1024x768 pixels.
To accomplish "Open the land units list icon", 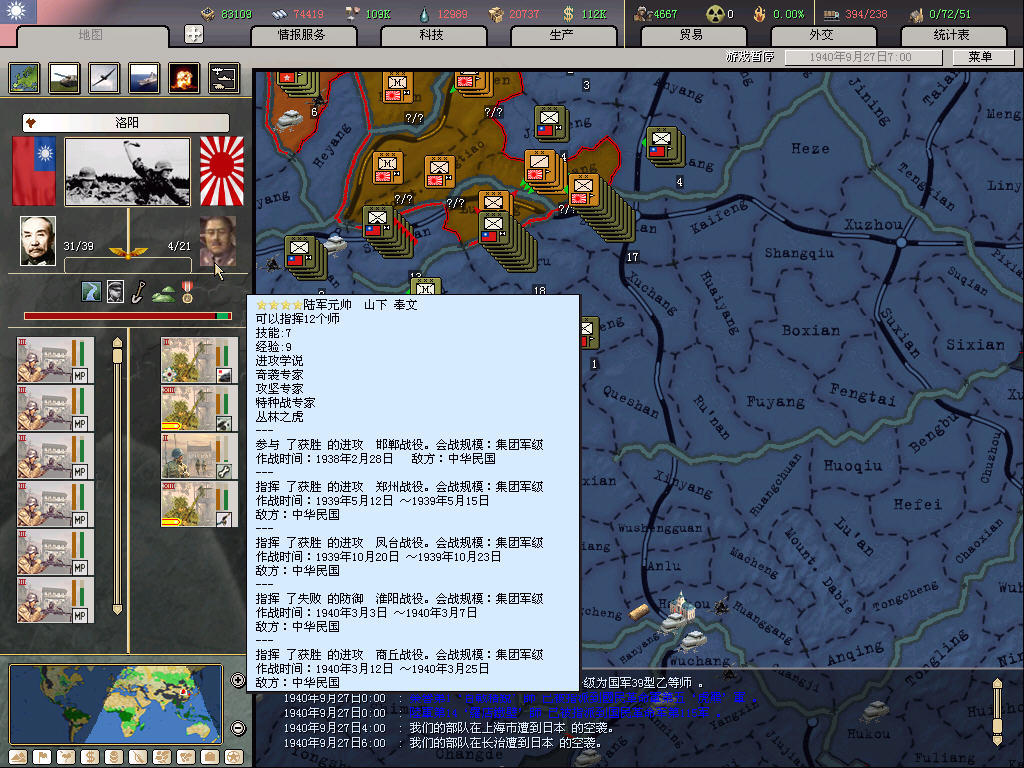I will 64,78.
